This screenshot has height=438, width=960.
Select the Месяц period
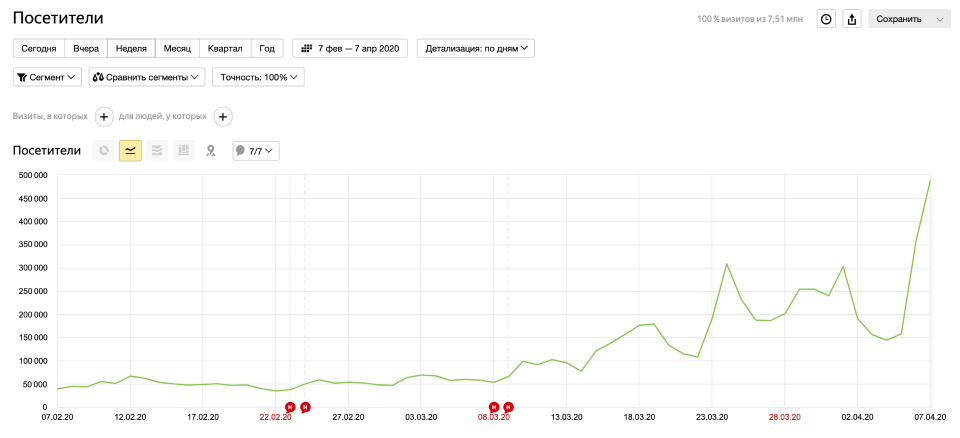(x=177, y=48)
